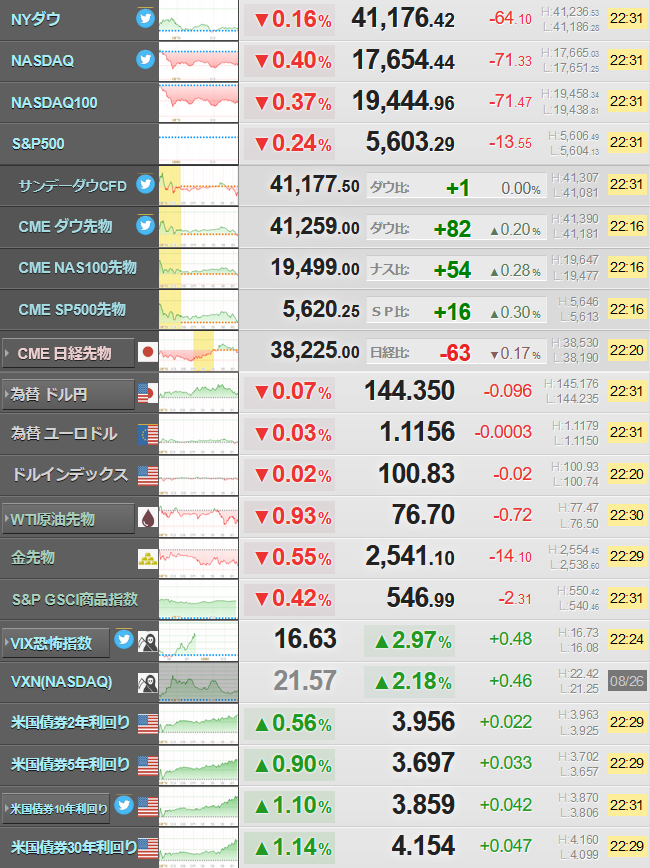Click the S&P500 price 5,603.29
This screenshot has width=650, height=868.
pos(410,142)
